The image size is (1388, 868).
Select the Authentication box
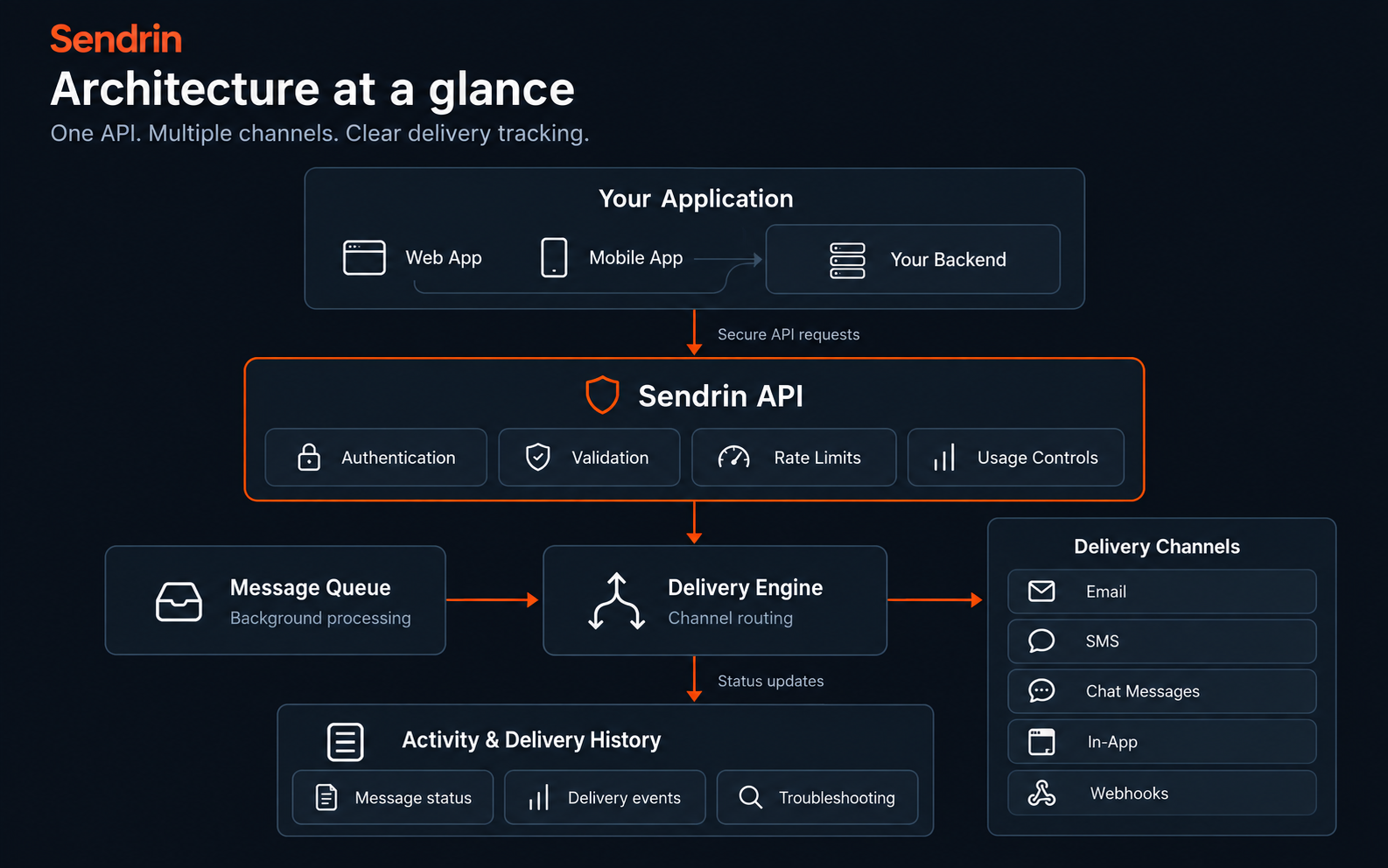pyautogui.click(x=375, y=457)
